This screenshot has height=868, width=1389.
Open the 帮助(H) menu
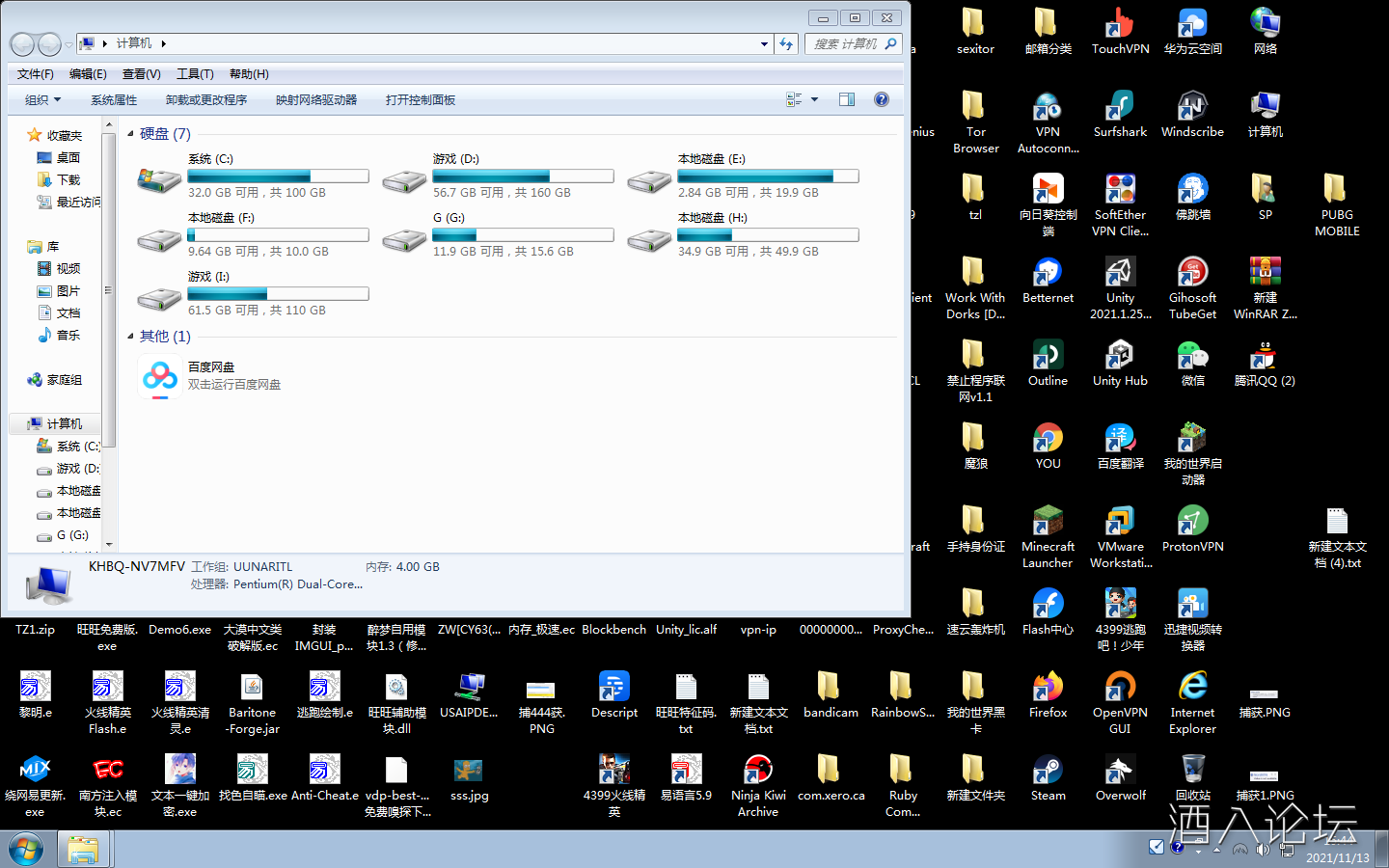[249, 74]
